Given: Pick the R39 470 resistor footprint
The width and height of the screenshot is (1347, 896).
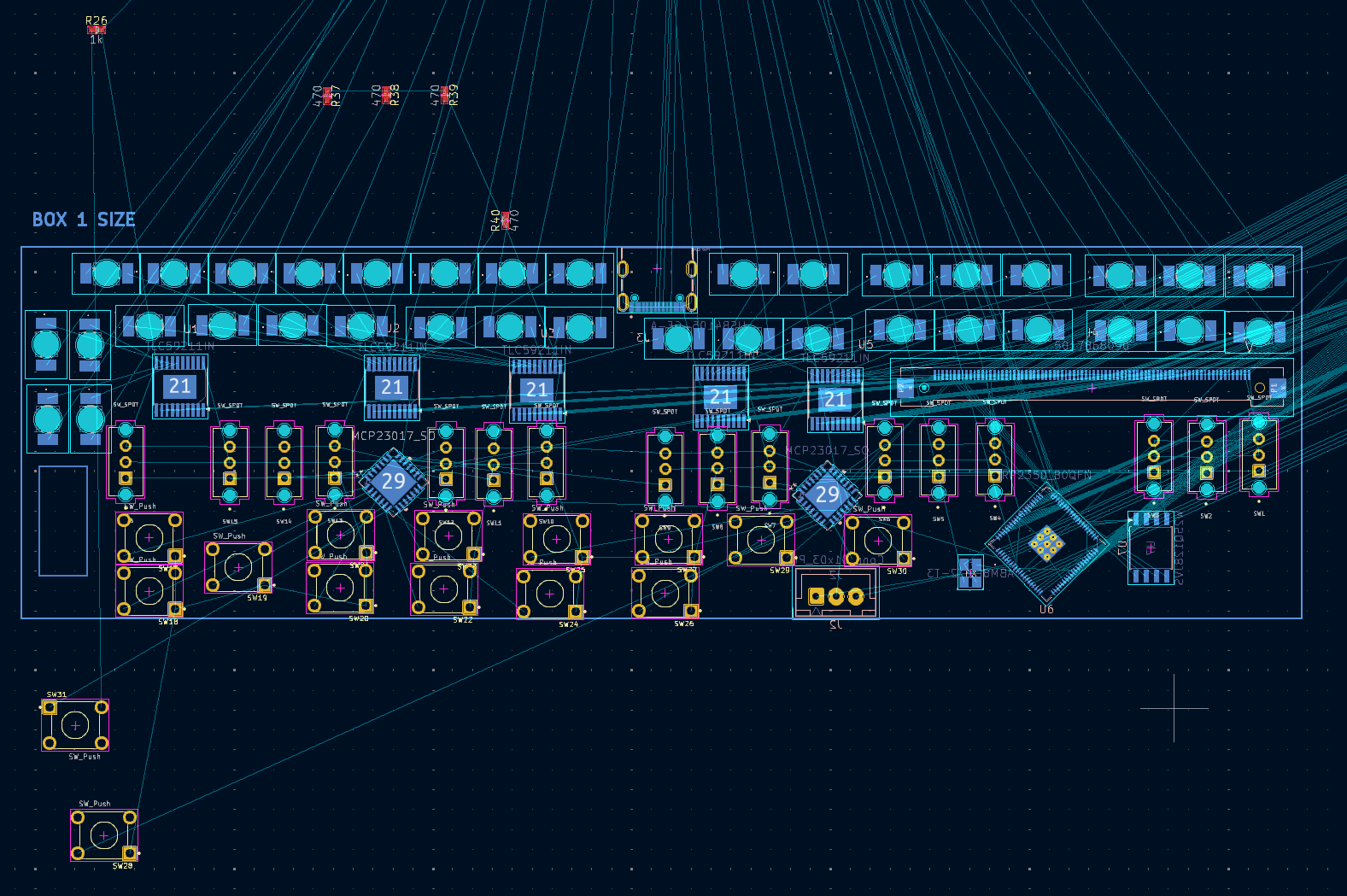Looking at the screenshot, I should pos(444,94).
